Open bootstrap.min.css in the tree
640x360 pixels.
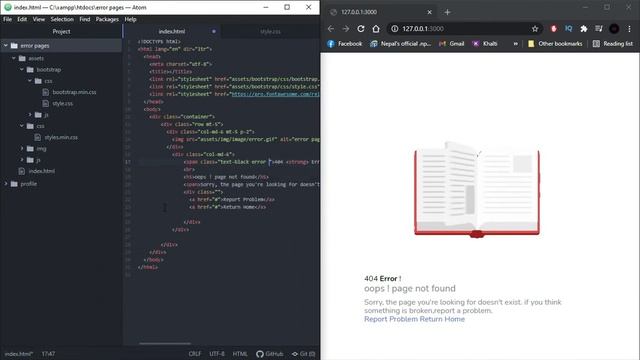(x=74, y=92)
